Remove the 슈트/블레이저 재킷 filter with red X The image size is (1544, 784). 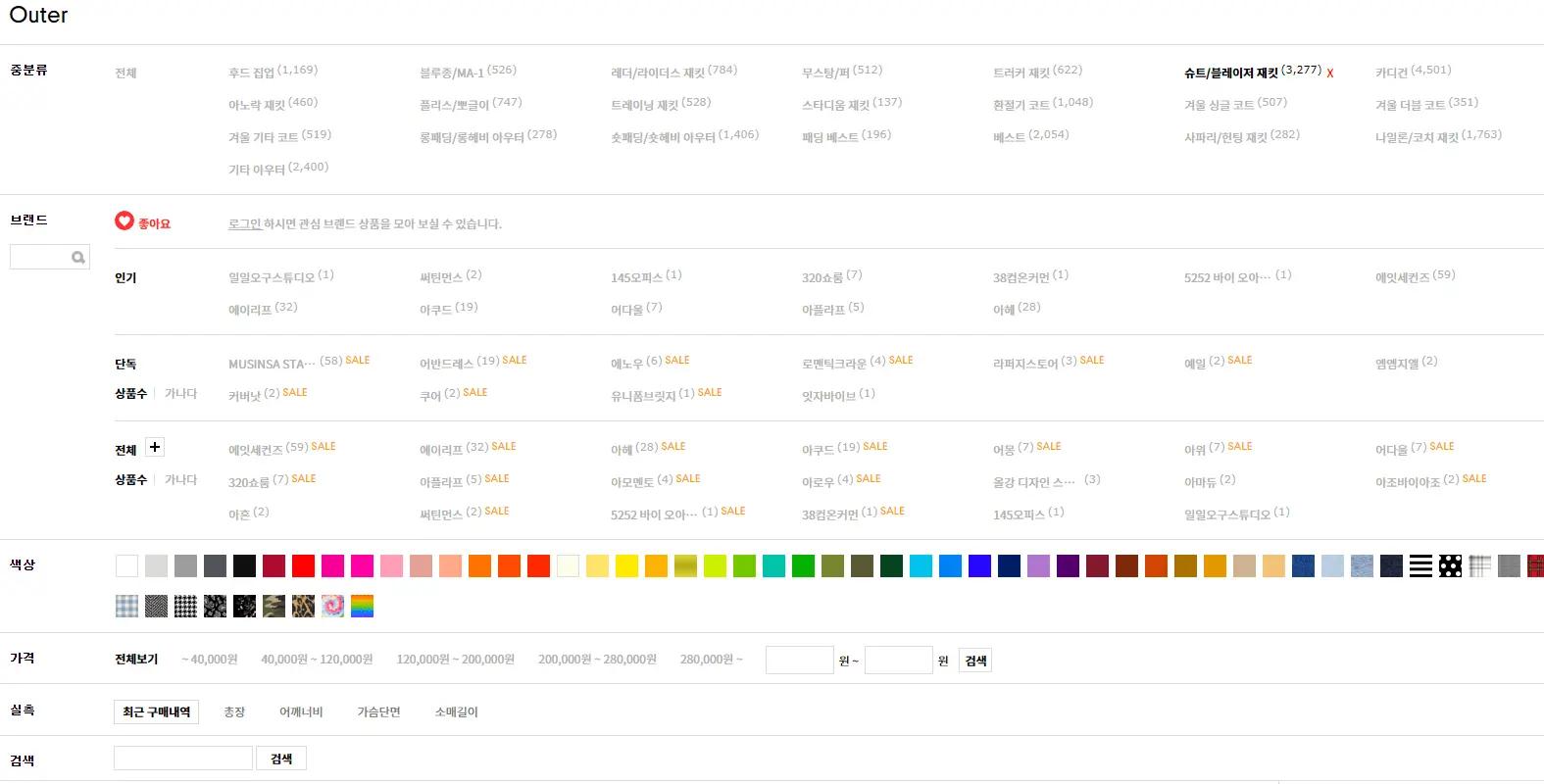tap(1329, 73)
